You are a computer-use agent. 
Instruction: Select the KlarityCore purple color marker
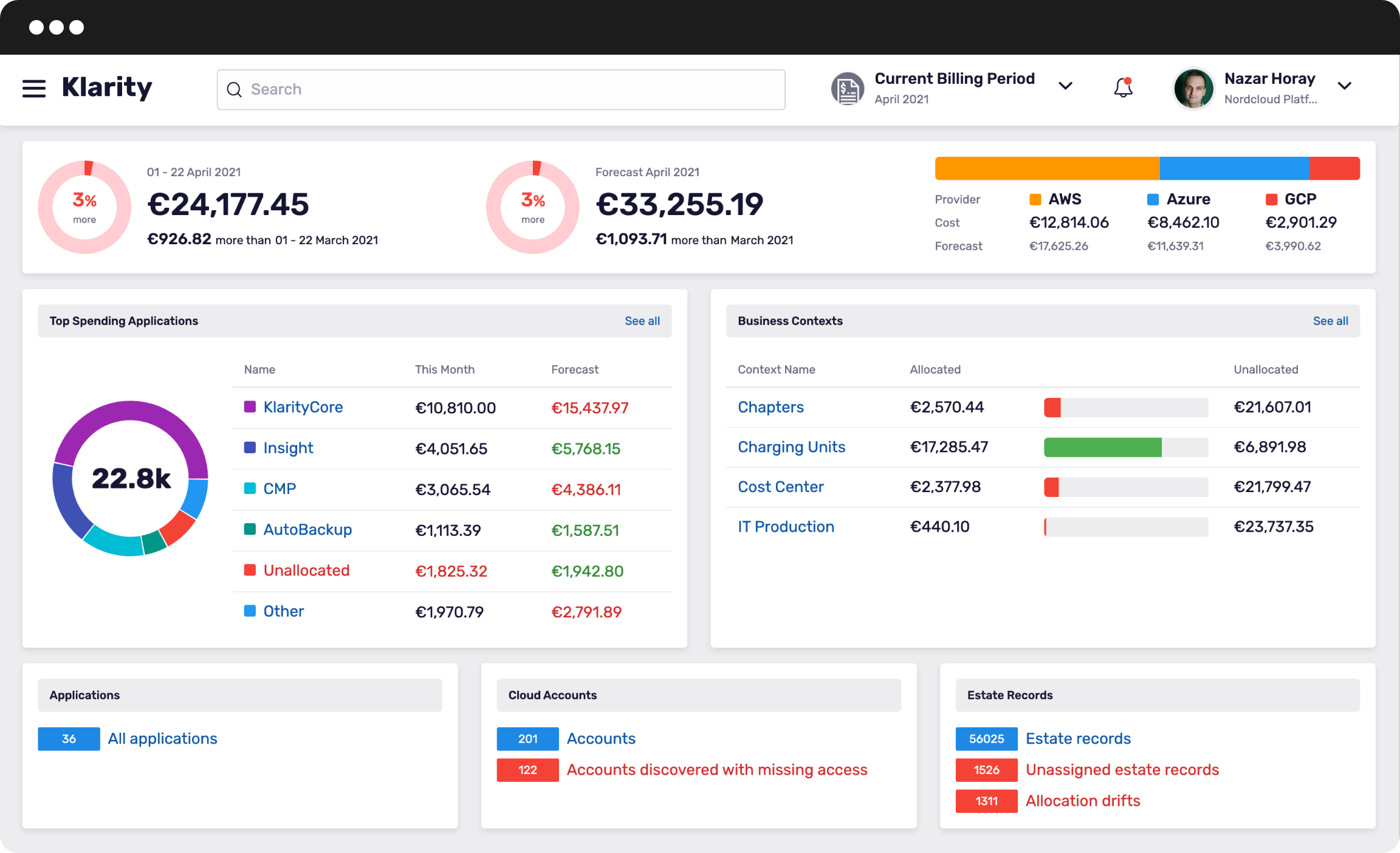[x=250, y=407]
